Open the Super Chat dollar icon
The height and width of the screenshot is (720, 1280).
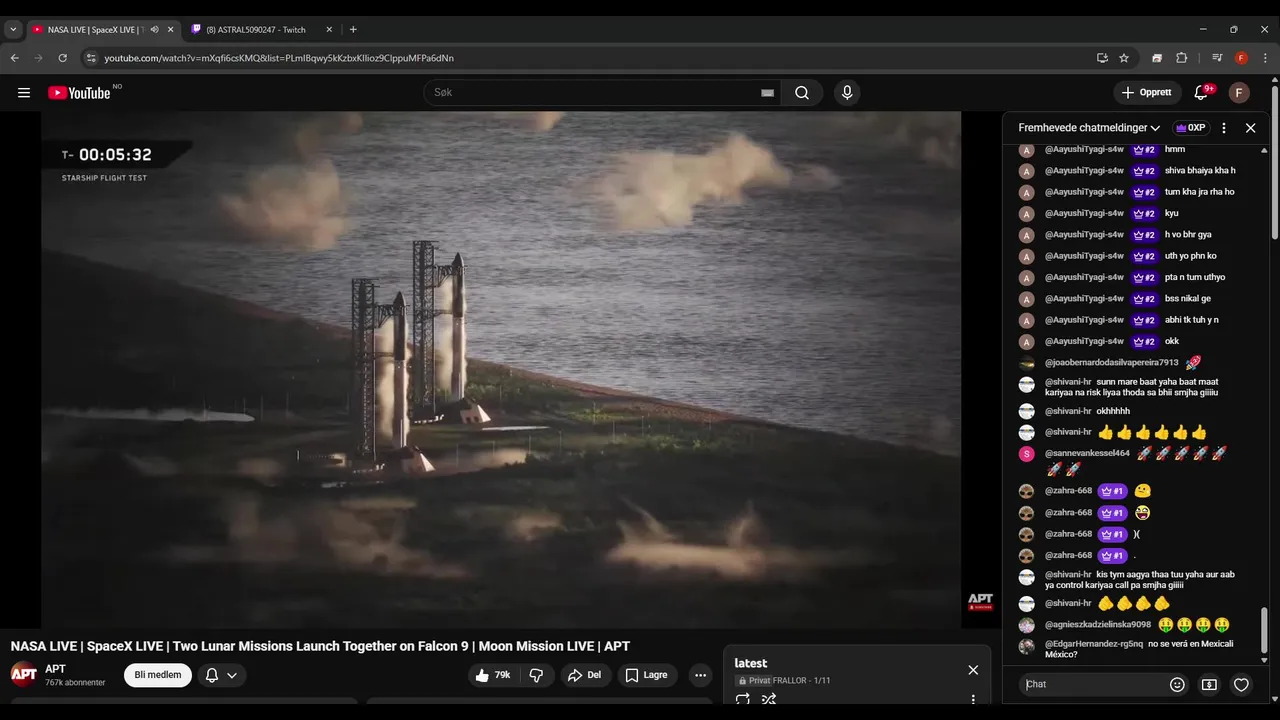point(1209,685)
